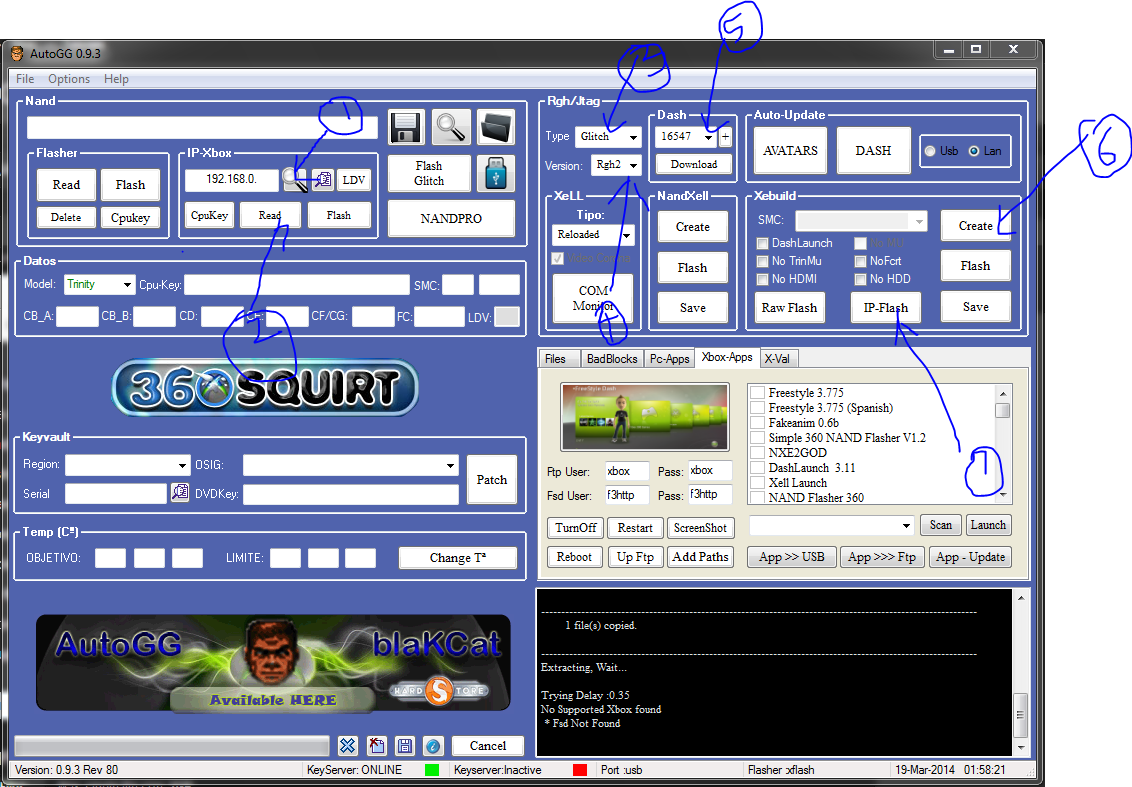
Task: Click the Available HERE banner link
Action: click(x=273, y=700)
